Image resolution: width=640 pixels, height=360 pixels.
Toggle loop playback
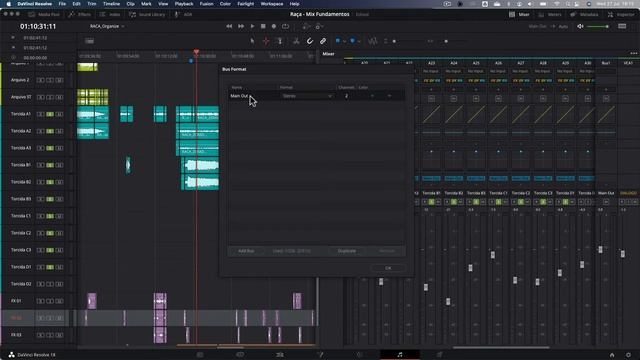pyautogui.click(x=285, y=26)
